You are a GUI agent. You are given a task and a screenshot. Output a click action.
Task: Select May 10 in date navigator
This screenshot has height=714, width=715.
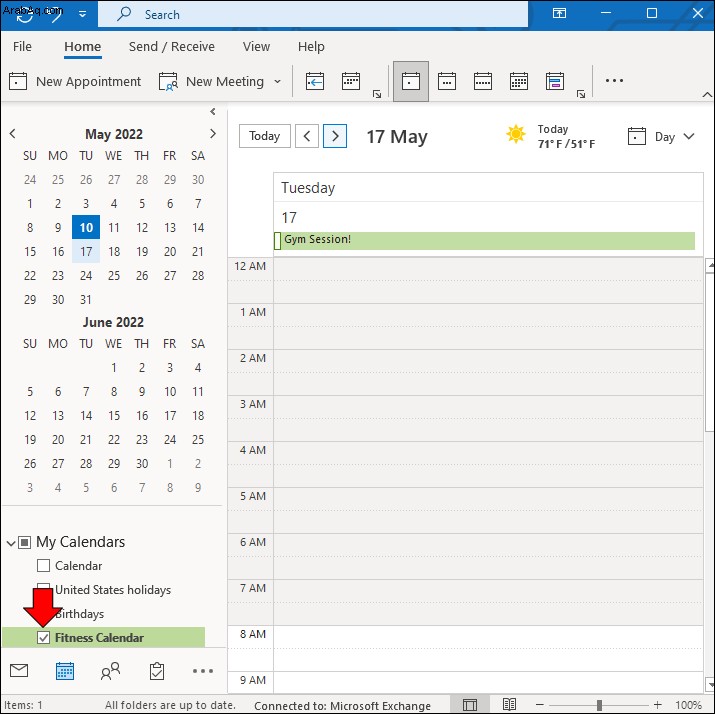[86, 228]
